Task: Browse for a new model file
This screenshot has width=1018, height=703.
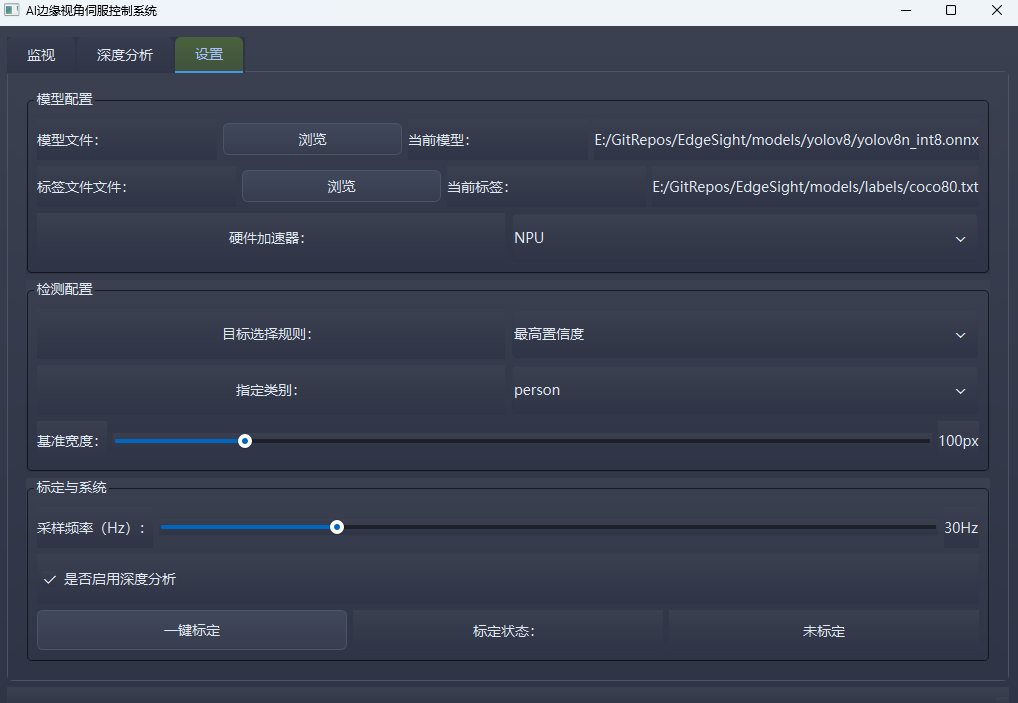Action: (x=312, y=139)
